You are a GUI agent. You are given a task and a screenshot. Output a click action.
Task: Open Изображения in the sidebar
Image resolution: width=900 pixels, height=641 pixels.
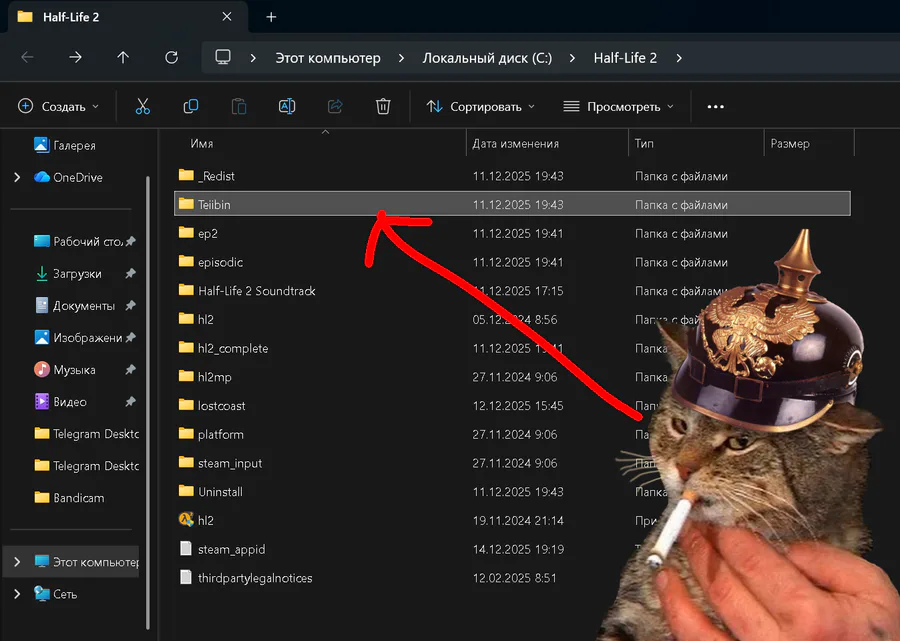click(x=77, y=338)
